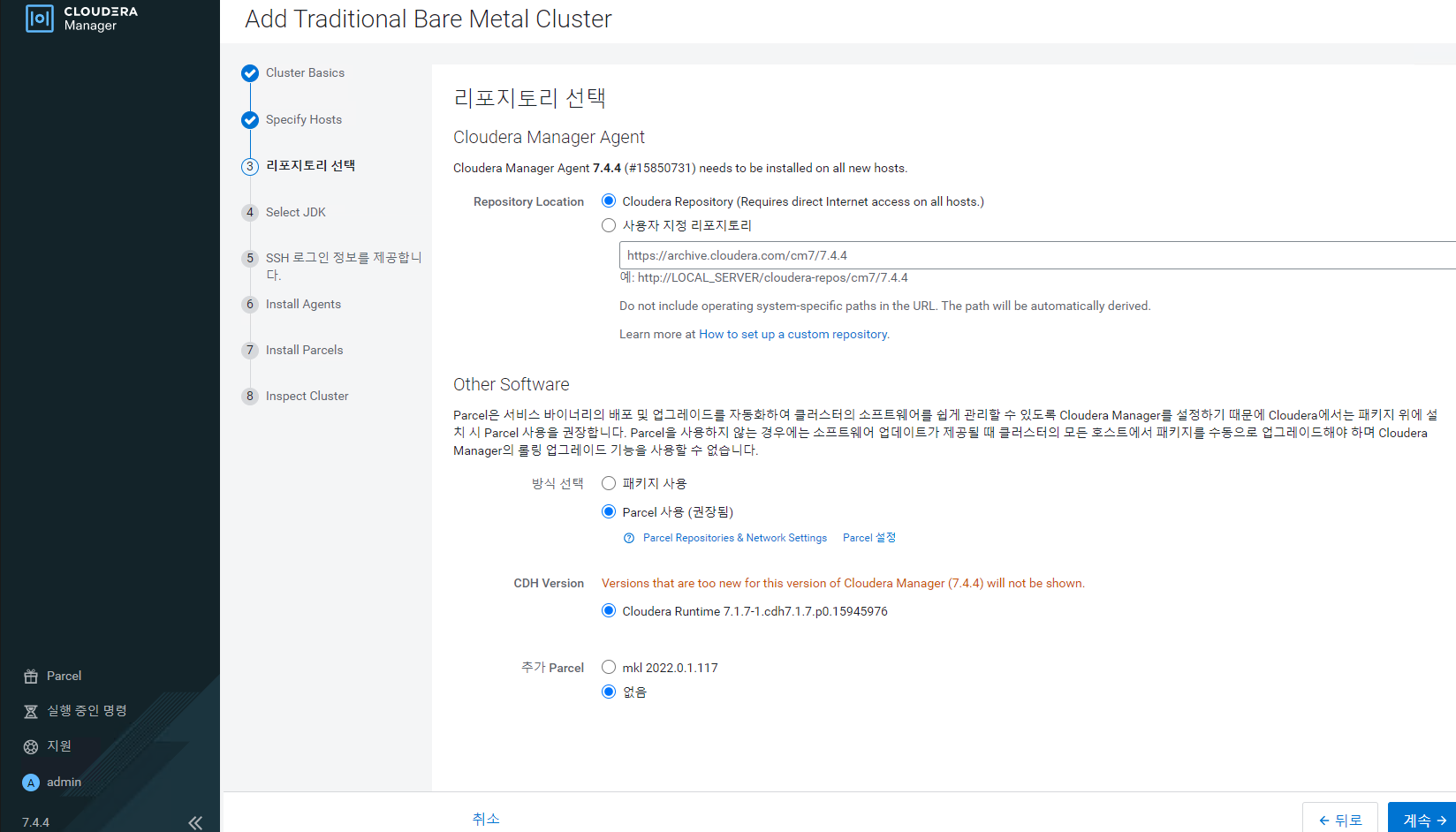This screenshot has width=1456, height=832.
Task: Go to SSH login credentials step
Action: pos(344,266)
